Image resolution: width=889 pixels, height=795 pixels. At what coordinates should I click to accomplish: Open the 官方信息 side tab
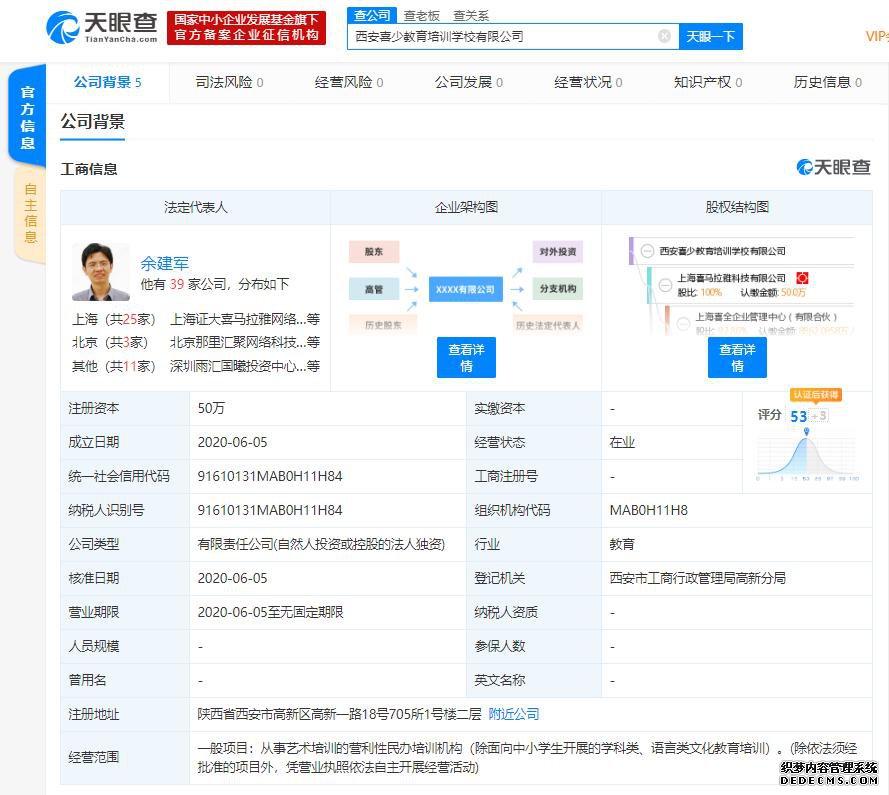27,117
